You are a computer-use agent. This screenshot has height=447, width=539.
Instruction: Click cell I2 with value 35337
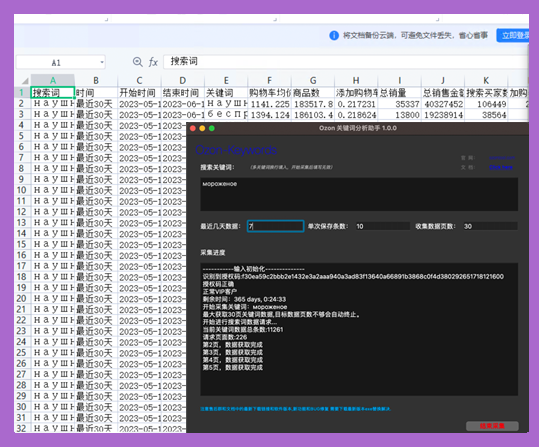[399, 104]
